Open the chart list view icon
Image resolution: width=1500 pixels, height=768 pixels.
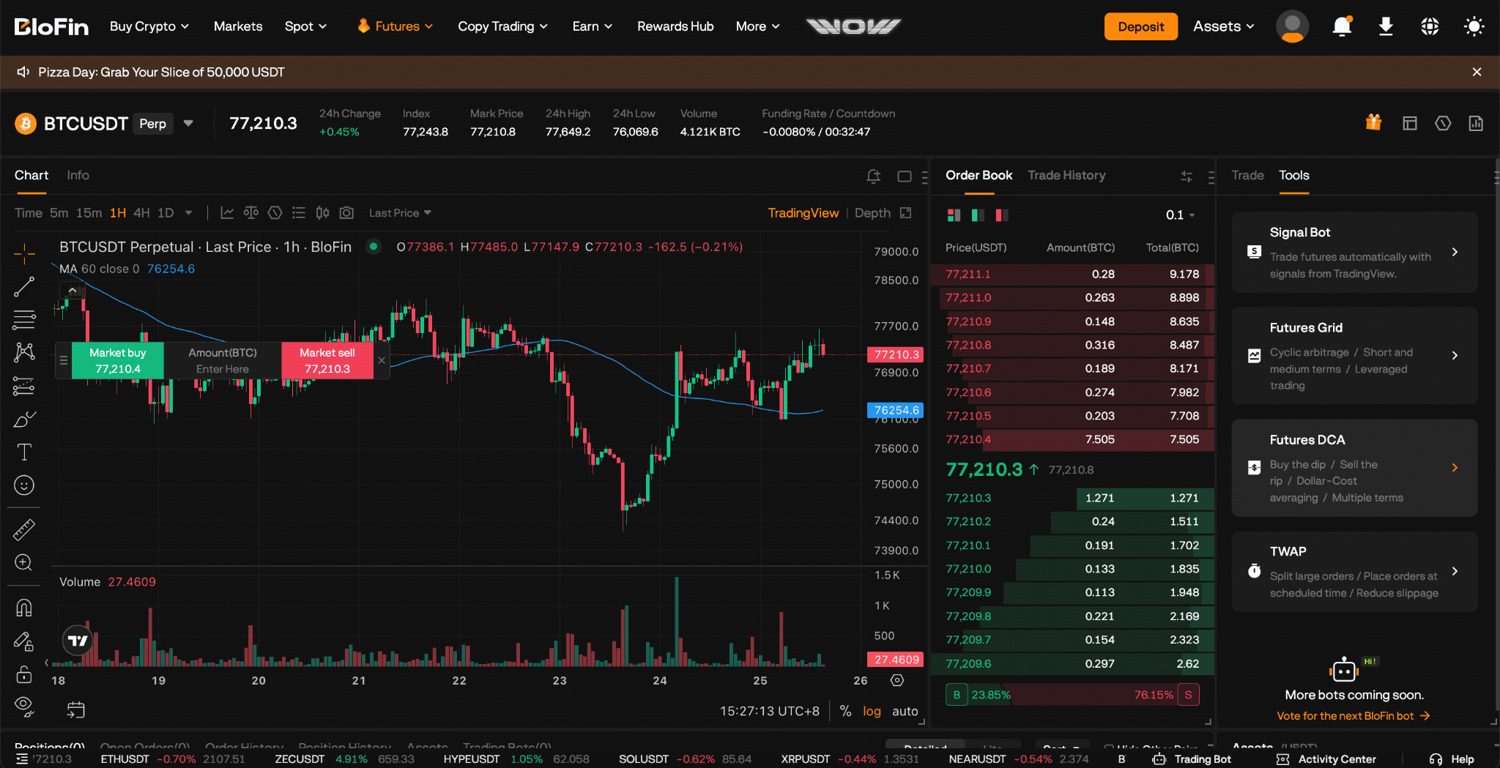pyautogui.click(x=298, y=213)
